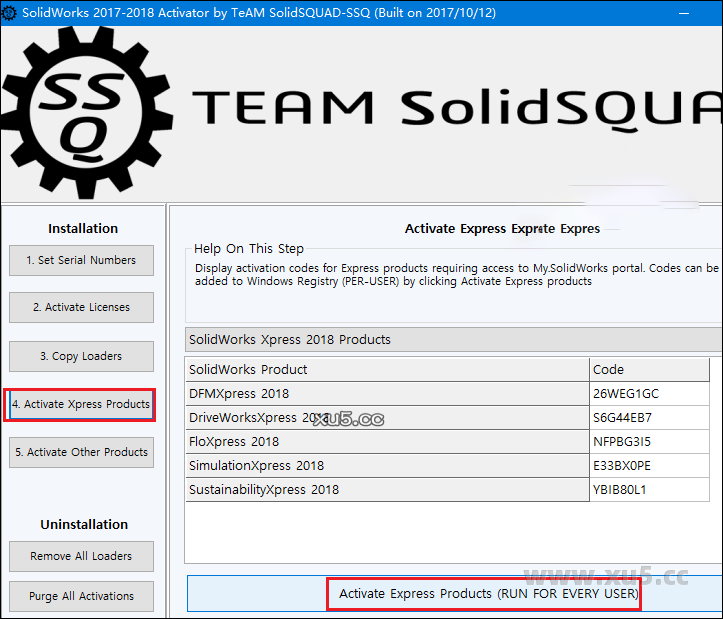Open step 5 Activate Other Products
723x619 pixels.
tap(81, 452)
